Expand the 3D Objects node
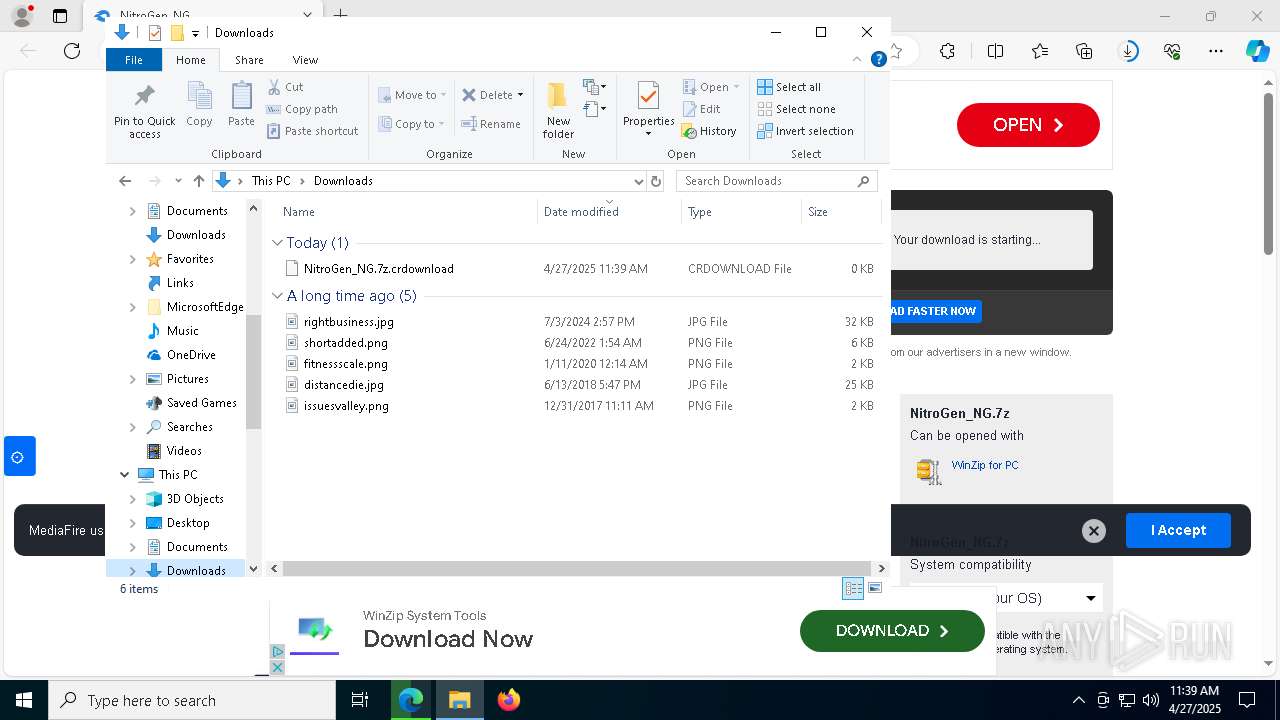Screen dimensions: 1280x720 pyautogui.click(x=133, y=499)
